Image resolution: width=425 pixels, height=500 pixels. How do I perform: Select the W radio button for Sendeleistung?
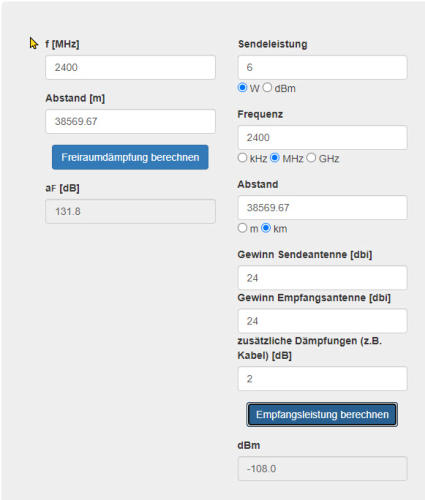[242, 88]
